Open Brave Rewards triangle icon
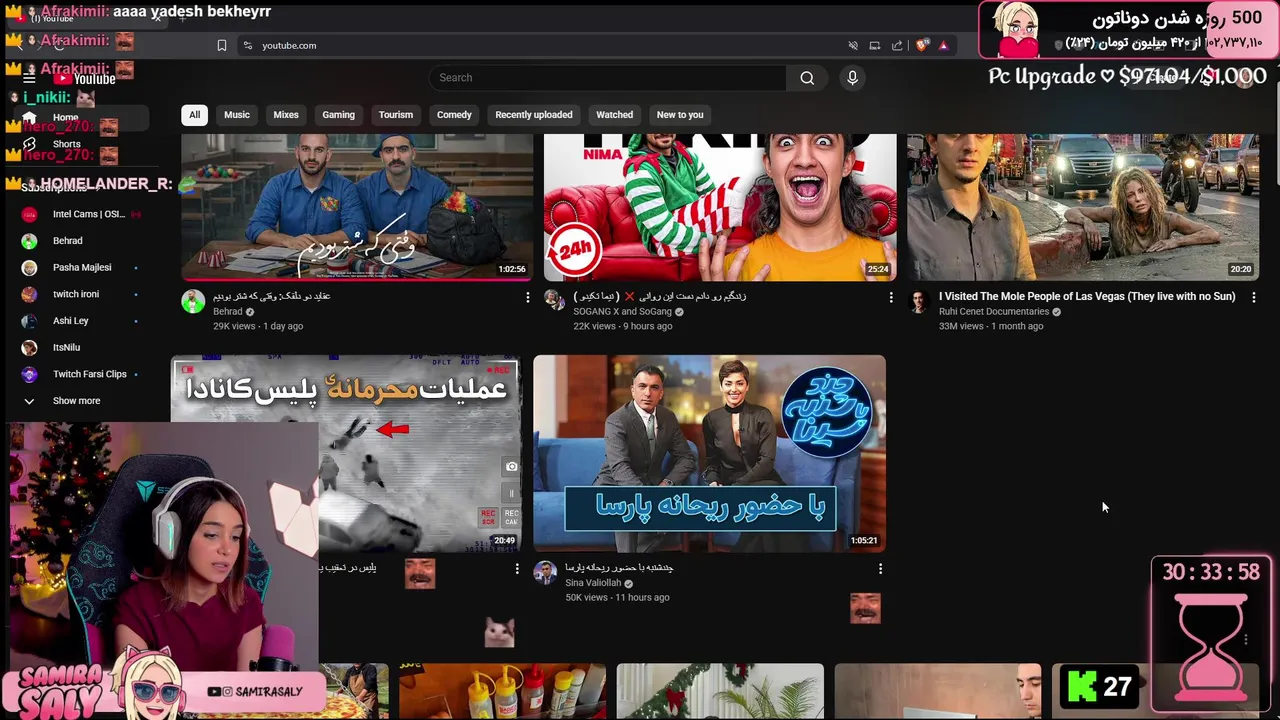This screenshot has width=1280, height=720. (x=943, y=45)
